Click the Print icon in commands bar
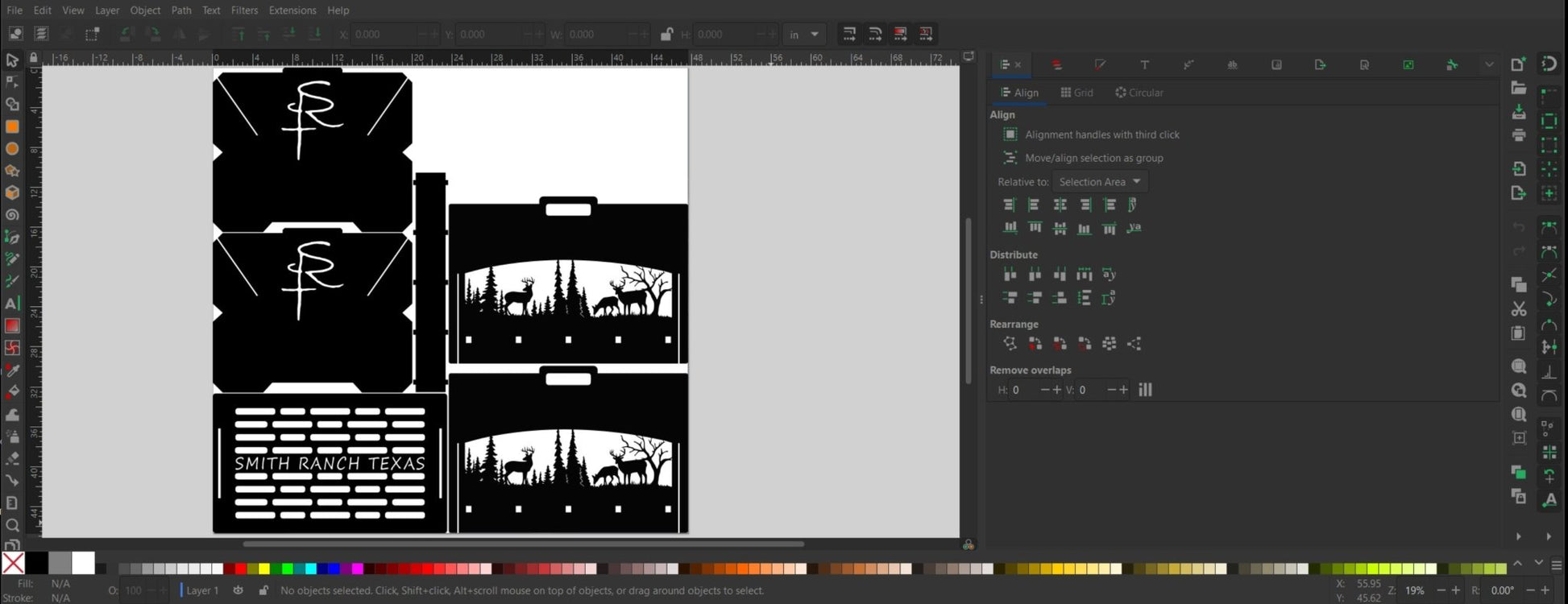Viewport: 1568px width, 604px height. pyautogui.click(x=1519, y=135)
